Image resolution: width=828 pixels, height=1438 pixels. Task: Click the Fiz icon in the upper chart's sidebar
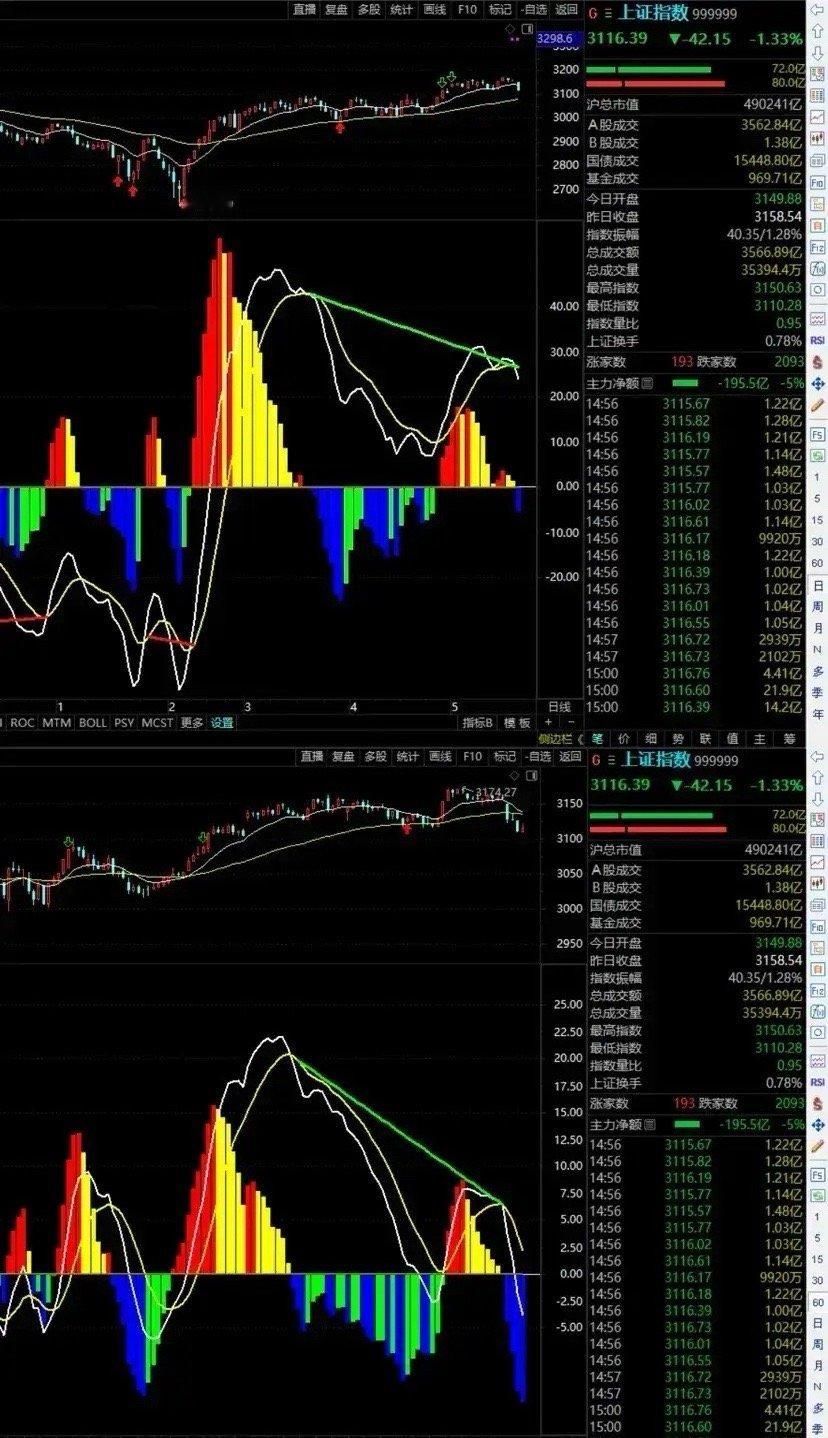click(x=817, y=247)
